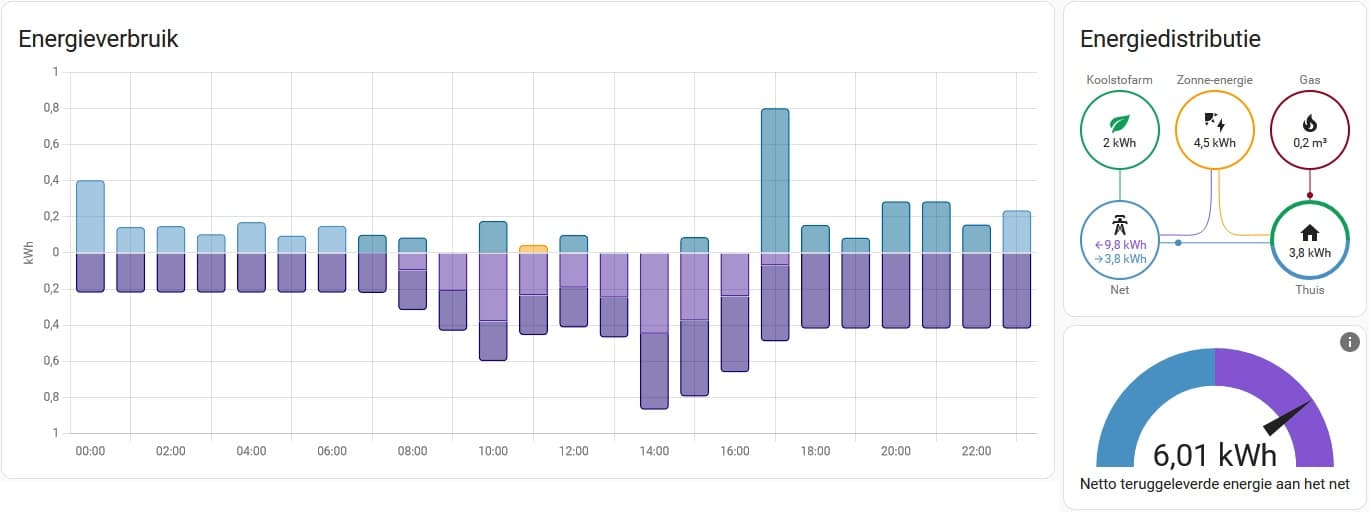Click the Energiedistributie card heading
Viewport: 1369px width, 513px height.
tap(1170, 39)
